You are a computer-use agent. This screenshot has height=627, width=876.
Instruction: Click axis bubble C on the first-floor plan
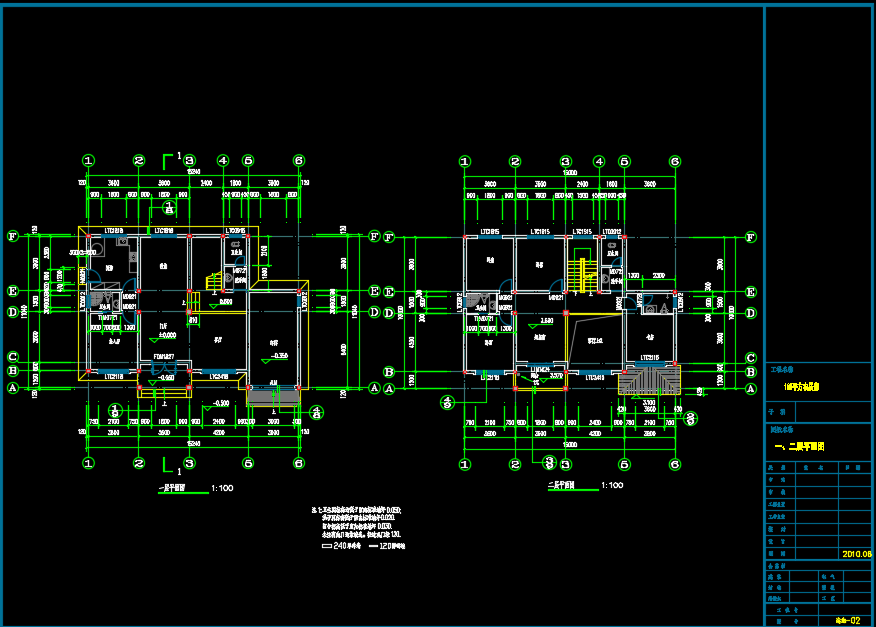[12, 357]
